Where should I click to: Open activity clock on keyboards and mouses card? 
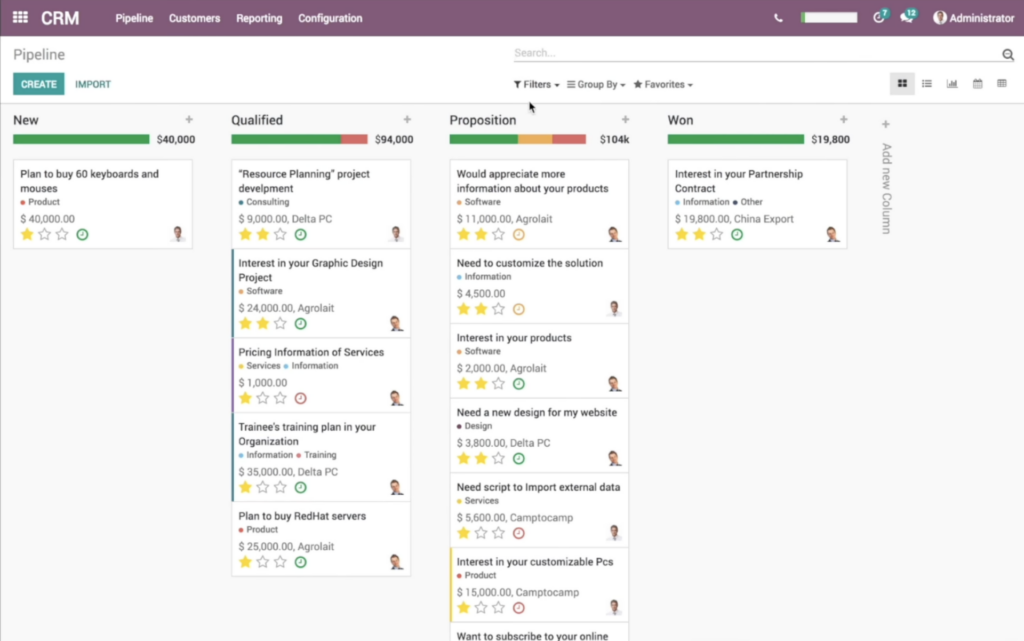(82, 234)
